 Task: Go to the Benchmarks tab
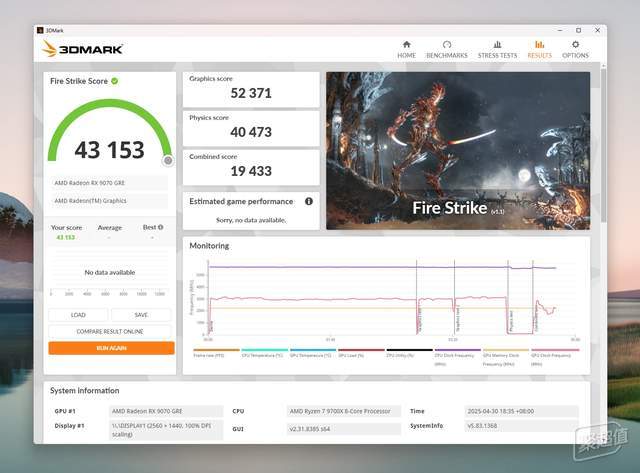pyautogui.click(x=447, y=50)
